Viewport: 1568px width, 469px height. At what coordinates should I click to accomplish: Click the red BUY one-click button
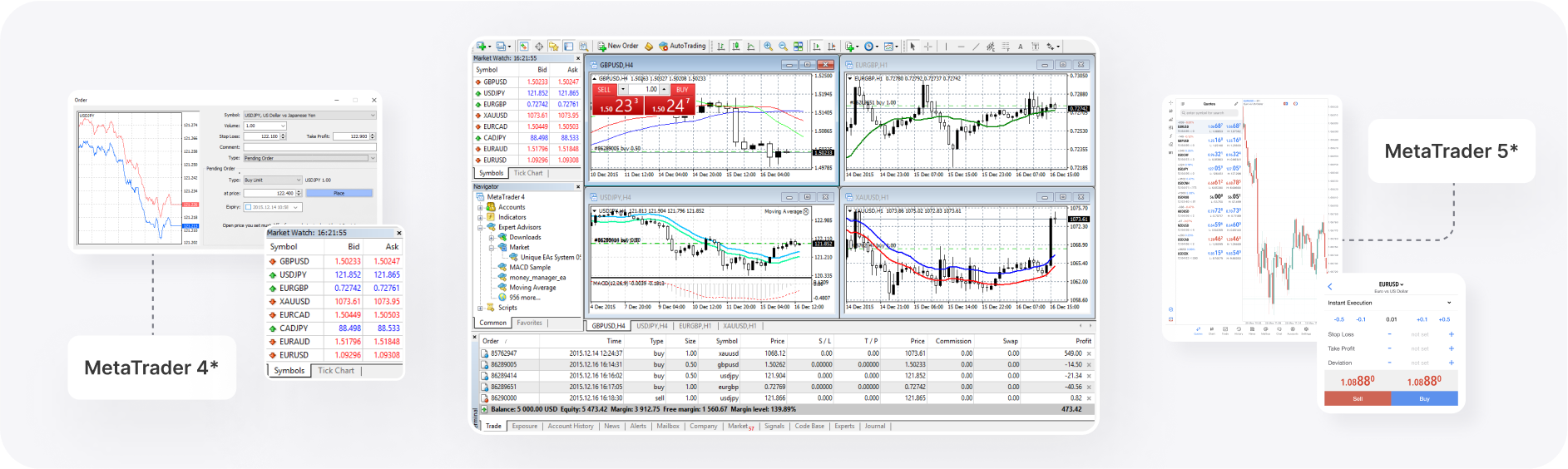click(682, 89)
